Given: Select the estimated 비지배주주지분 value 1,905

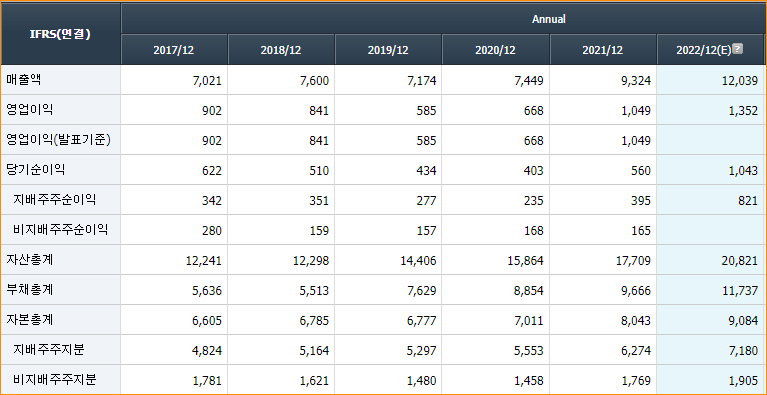Looking at the screenshot, I should (x=744, y=381).
